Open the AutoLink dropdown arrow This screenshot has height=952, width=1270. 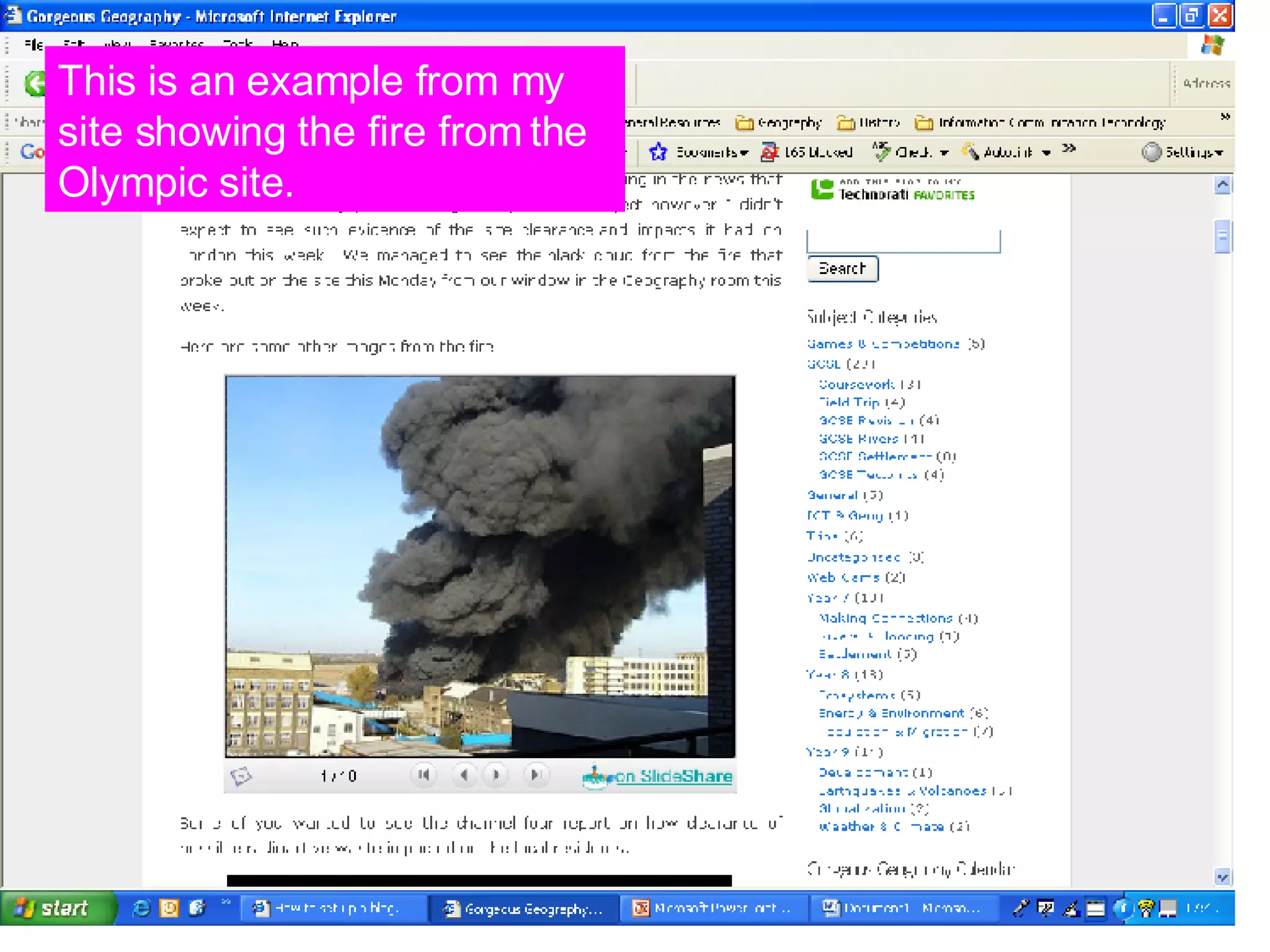point(1046,152)
